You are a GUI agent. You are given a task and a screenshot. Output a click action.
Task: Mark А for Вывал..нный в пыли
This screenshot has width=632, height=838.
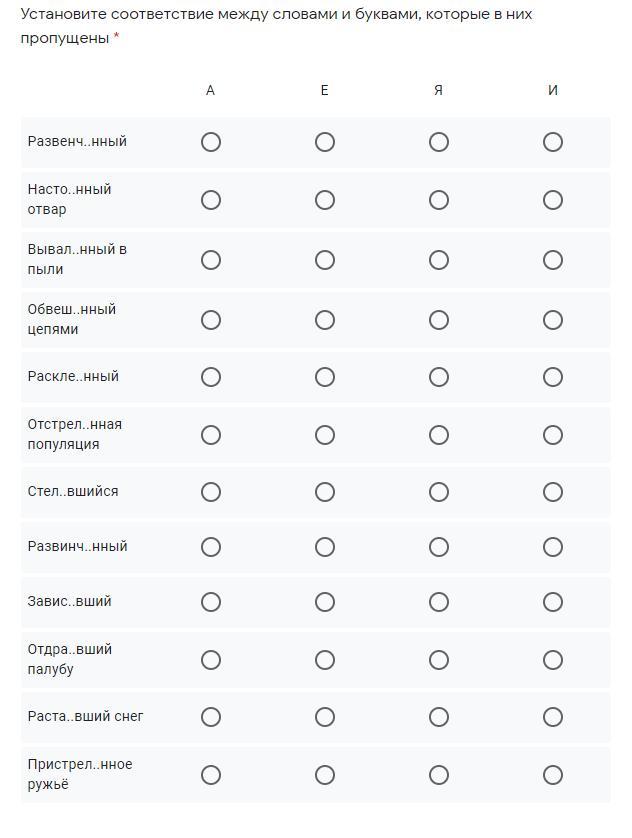click(x=211, y=260)
